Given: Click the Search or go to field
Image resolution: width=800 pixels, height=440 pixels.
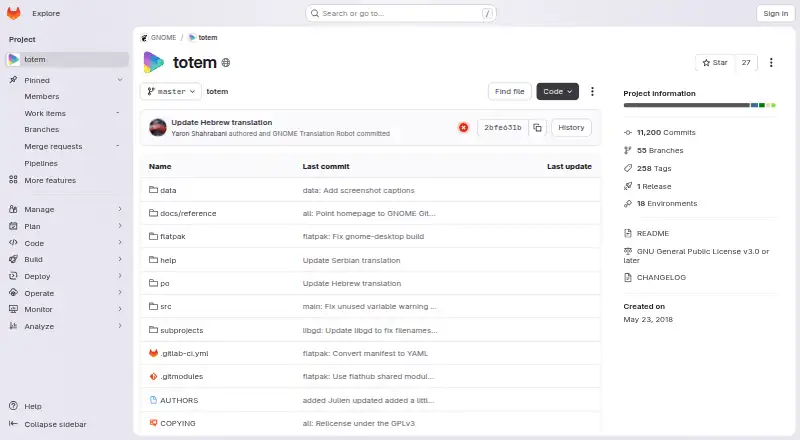Looking at the screenshot, I should point(401,14).
